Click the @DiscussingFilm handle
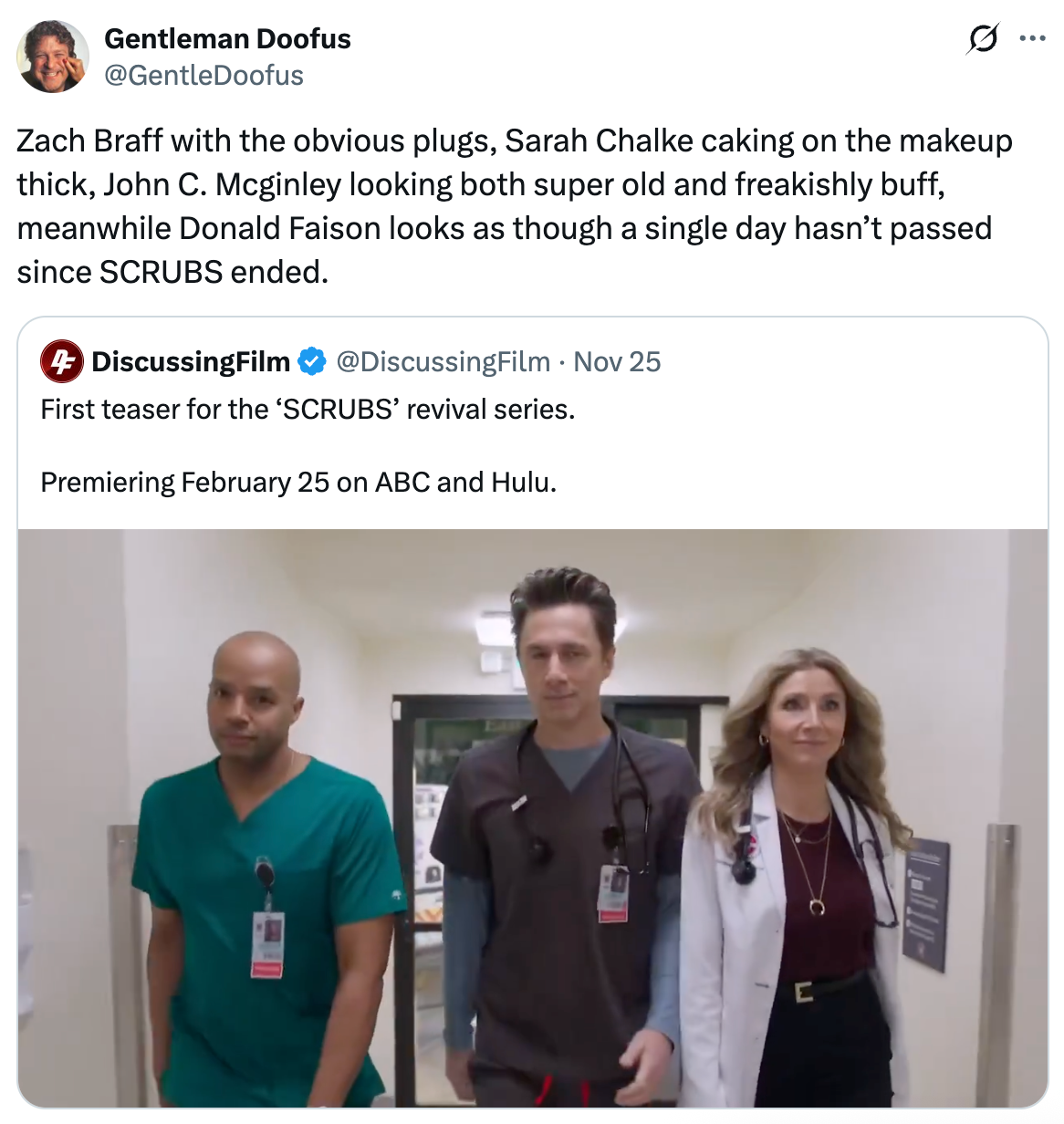This screenshot has width=1064, height=1124. (x=443, y=362)
